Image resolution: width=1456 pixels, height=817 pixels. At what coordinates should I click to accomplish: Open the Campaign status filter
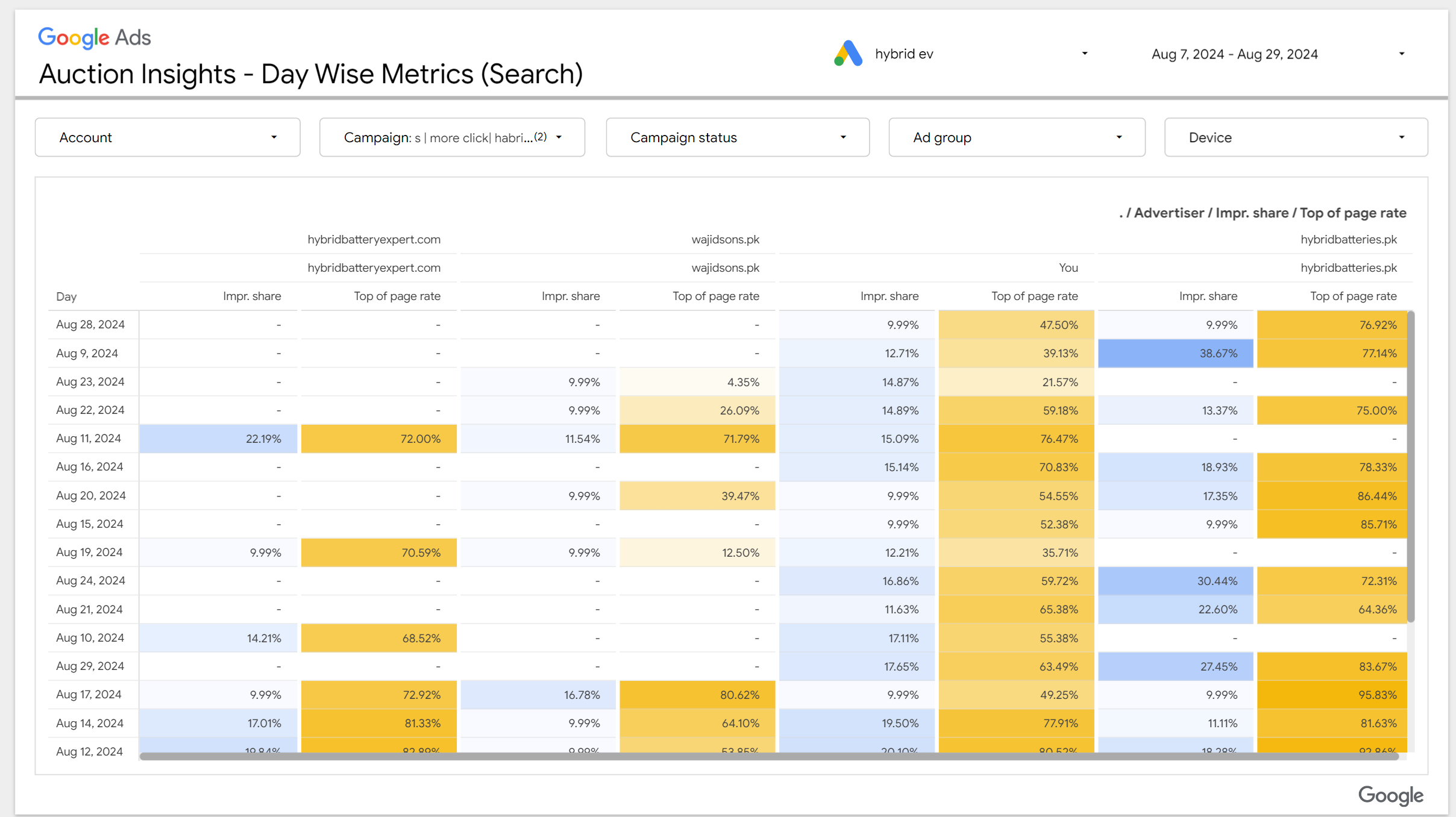[738, 137]
